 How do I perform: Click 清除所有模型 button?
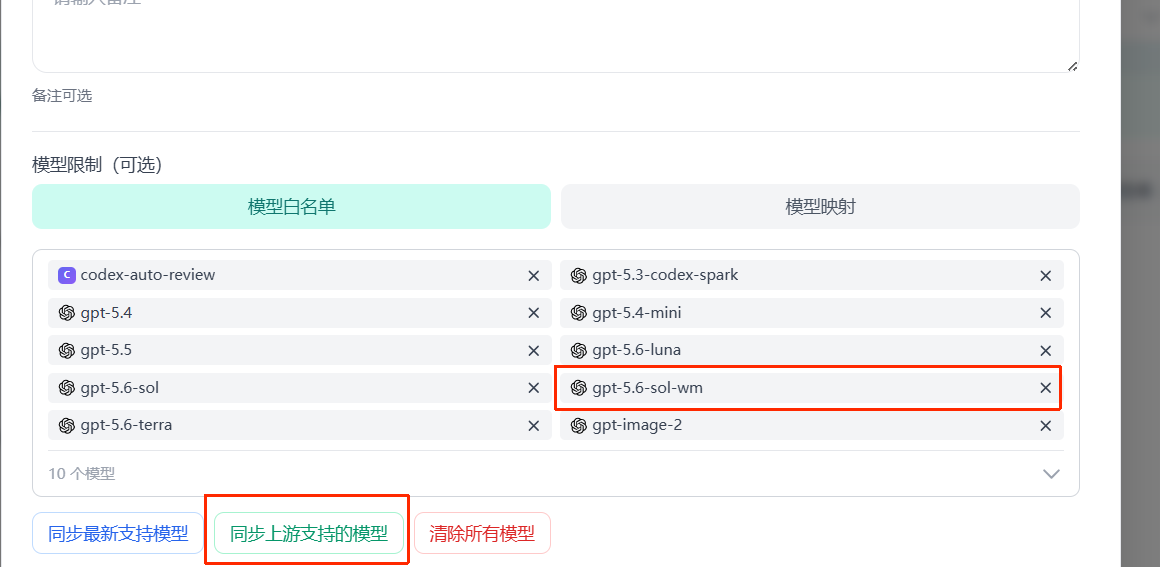(482, 534)
